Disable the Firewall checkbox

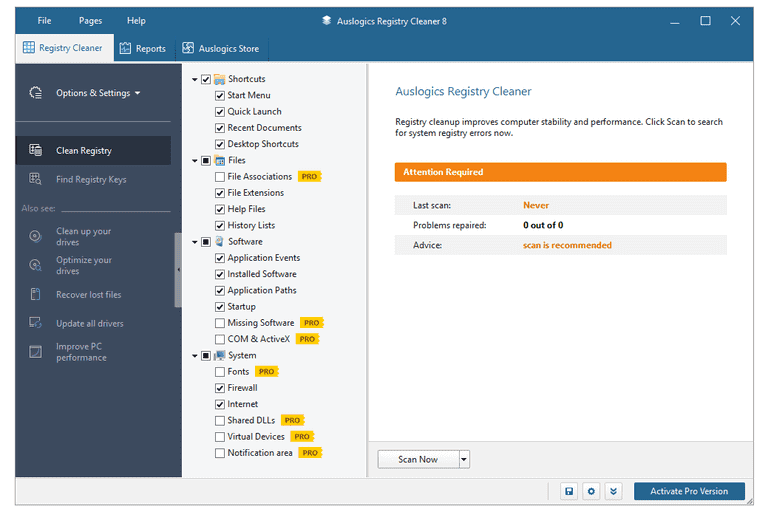click(219, 388)
